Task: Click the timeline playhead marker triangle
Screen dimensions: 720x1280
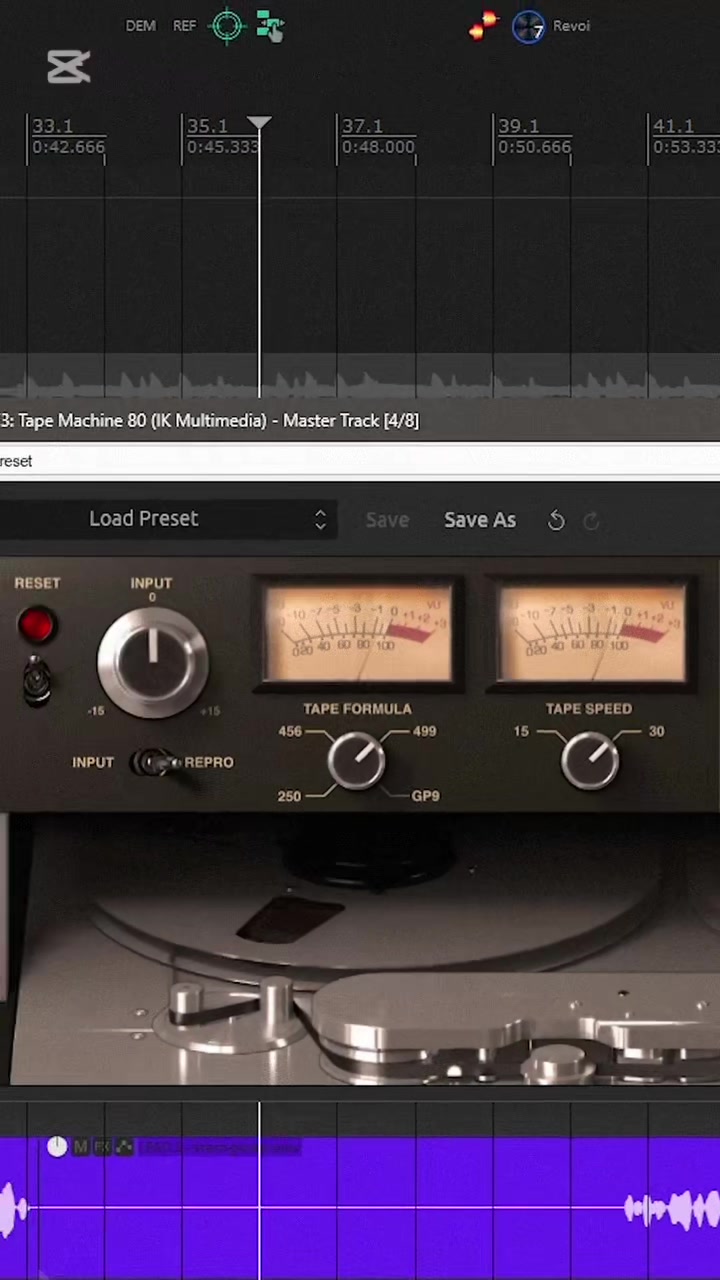Action: [x=259, y=124]
